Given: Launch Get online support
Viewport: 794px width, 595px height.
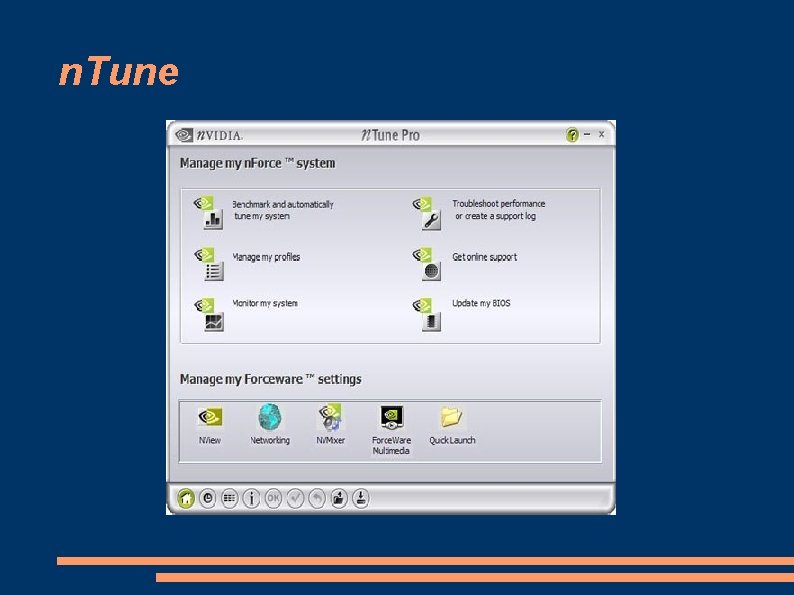Looking at the screenshot, I should coord(465,264).
